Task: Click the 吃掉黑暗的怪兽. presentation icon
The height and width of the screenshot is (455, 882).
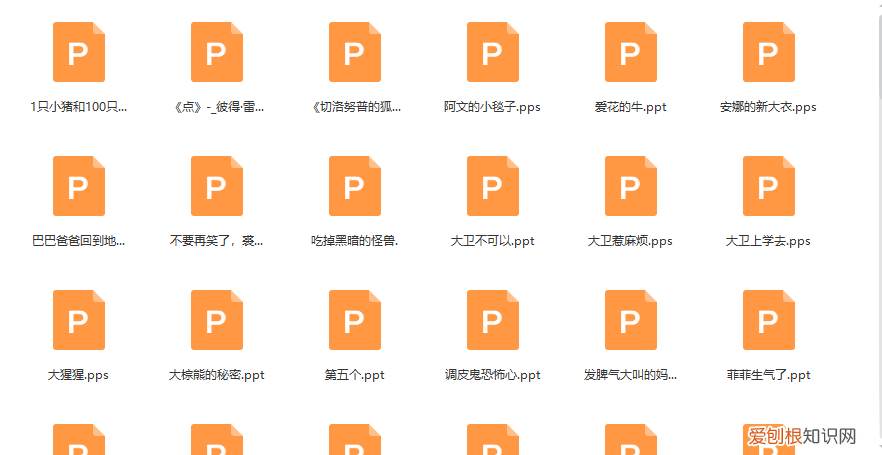Action: (x=355, y=186)
